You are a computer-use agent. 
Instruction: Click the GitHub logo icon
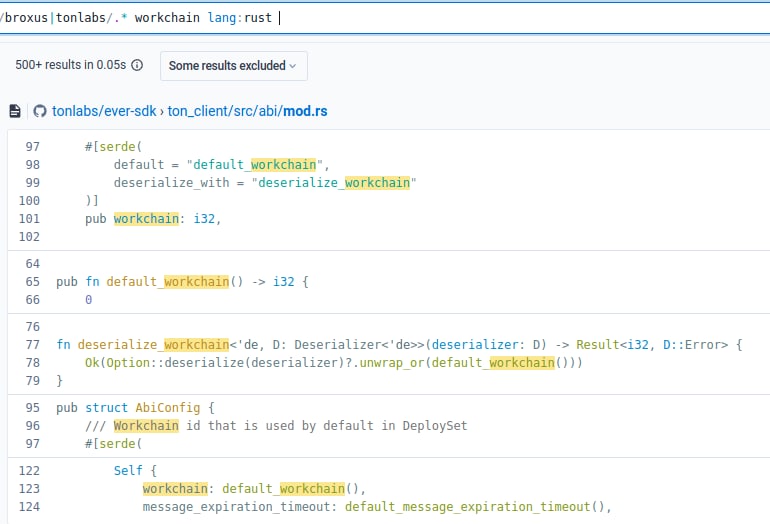pos(40,111)
